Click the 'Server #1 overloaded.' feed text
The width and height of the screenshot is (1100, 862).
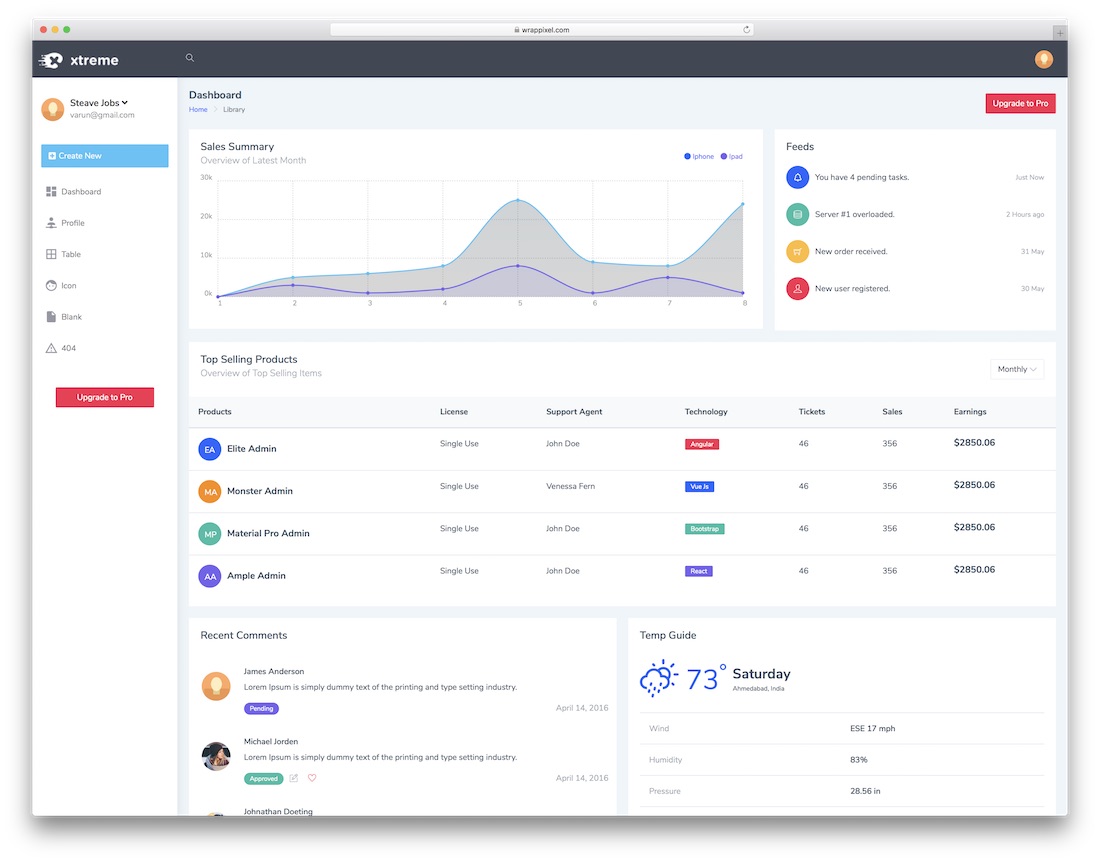click(x=854, y=215)
